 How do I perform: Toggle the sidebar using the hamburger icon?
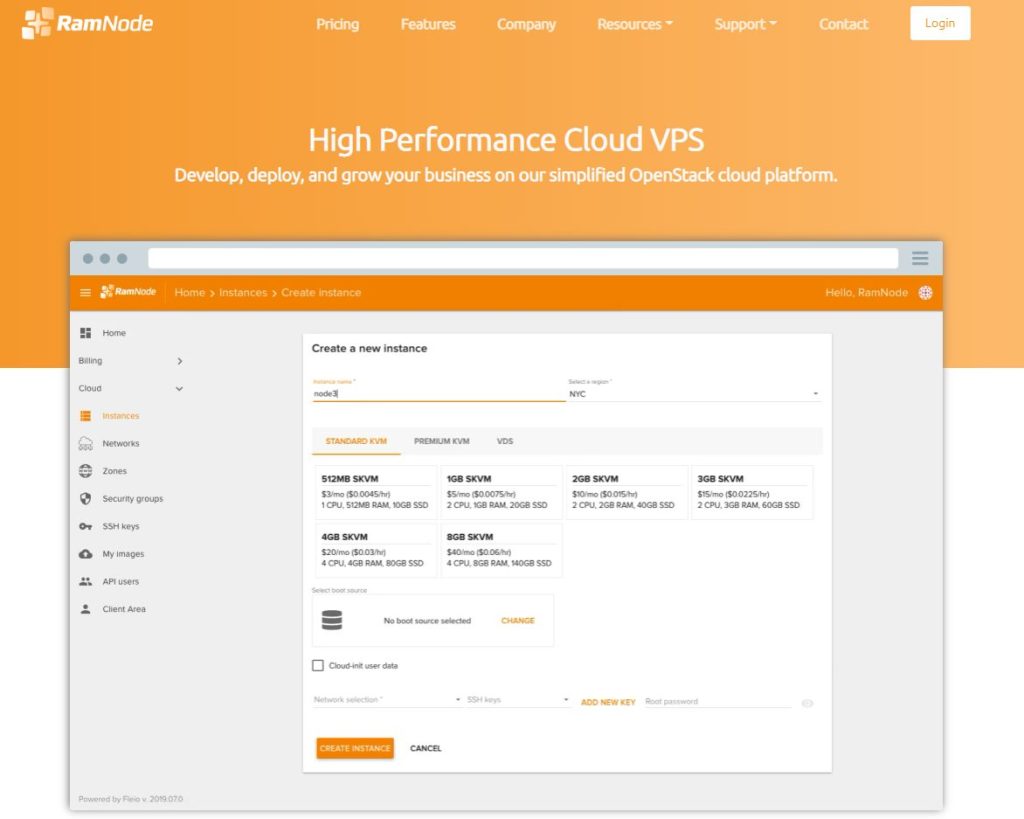point(85,292)
